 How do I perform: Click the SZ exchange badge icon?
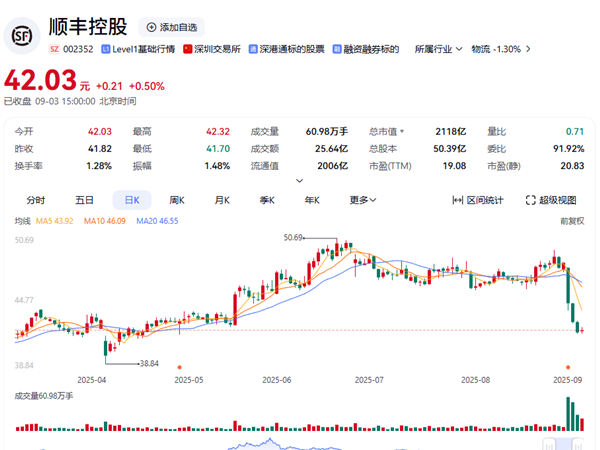pyautogui.click(x=54, y=49)
